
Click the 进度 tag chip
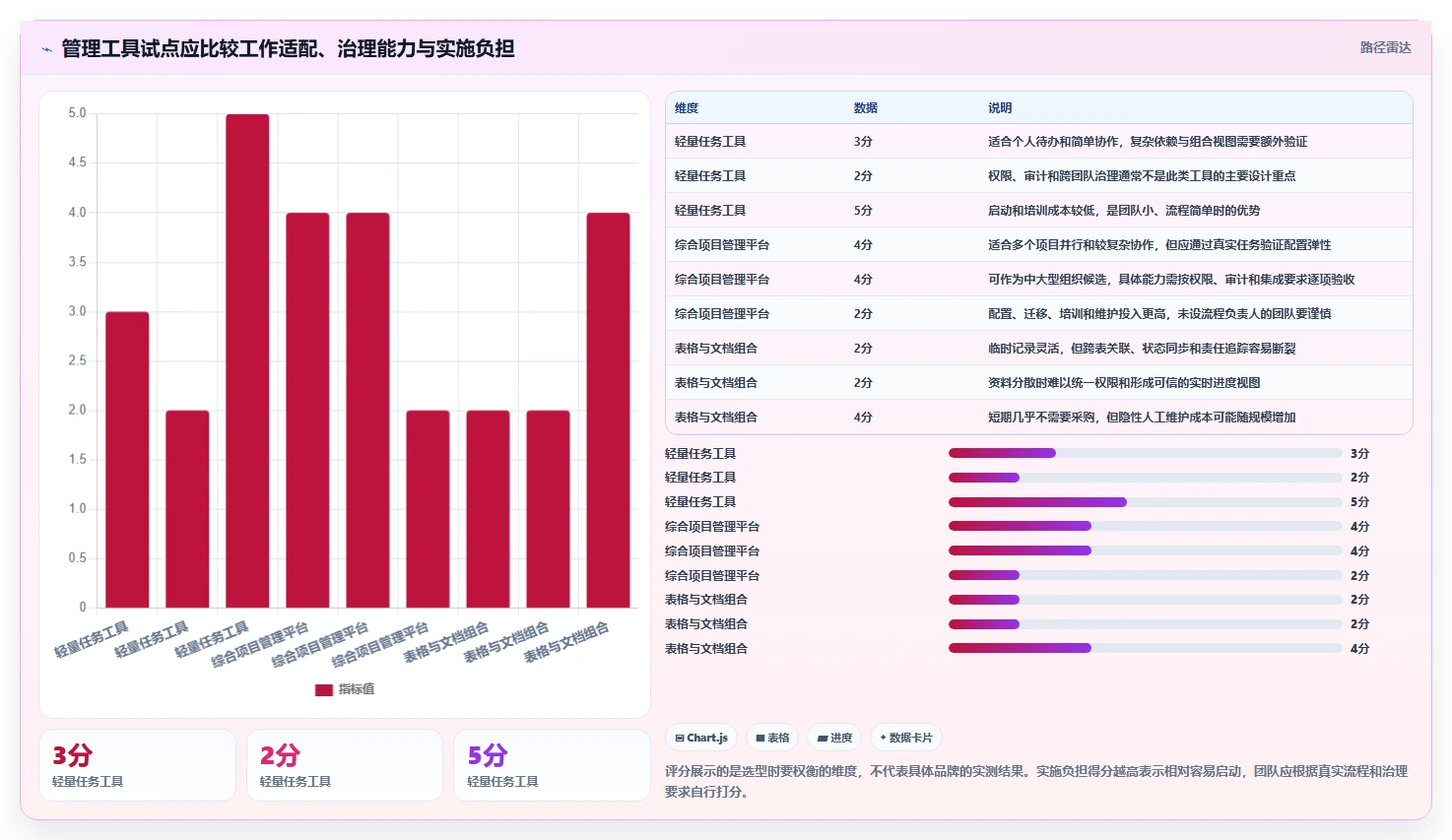tap(834, 738)
